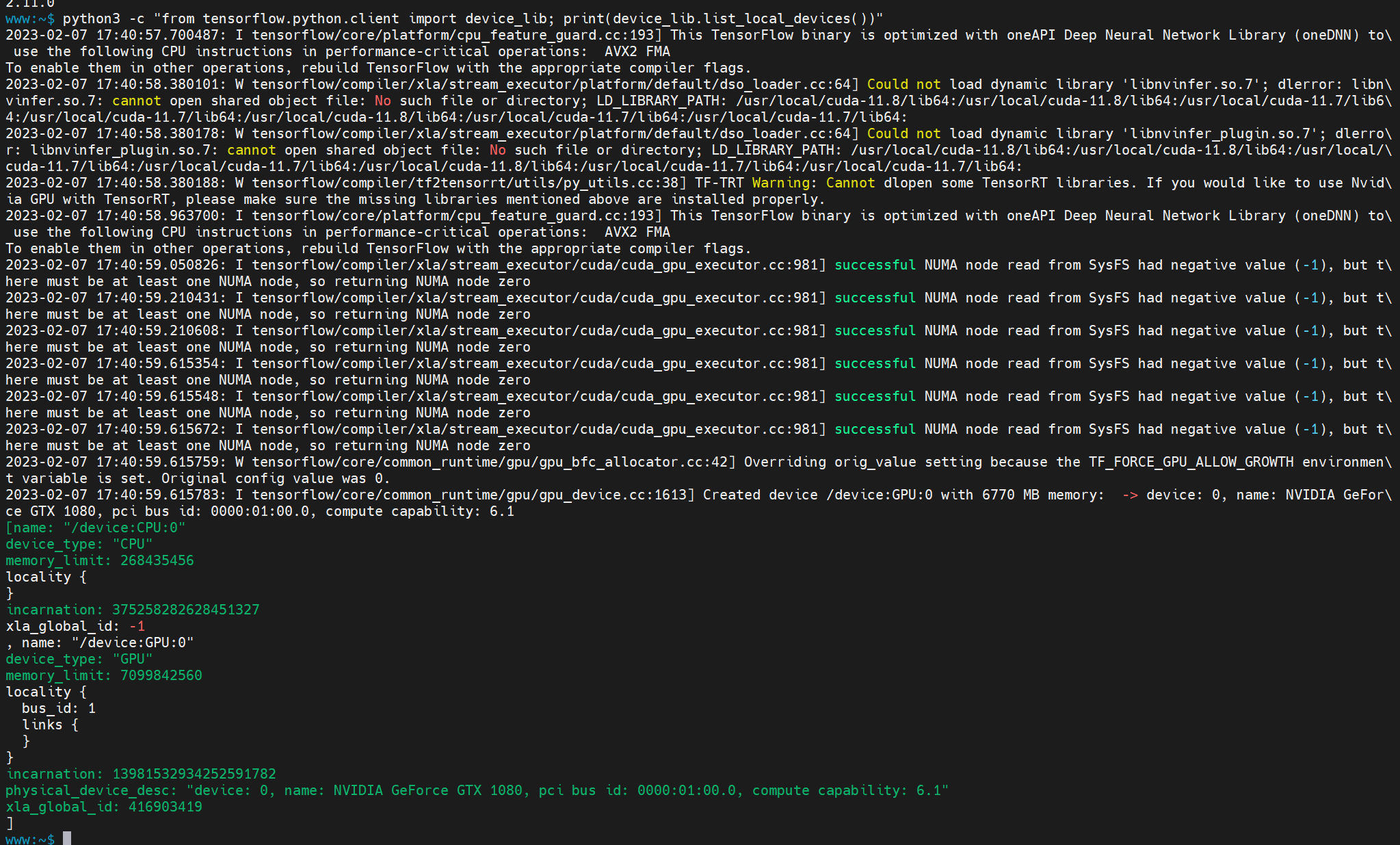Click the ', name: "/device:GPU:0"' line
This screenshot has width=1400, height=845.
(x=100, y=642)
